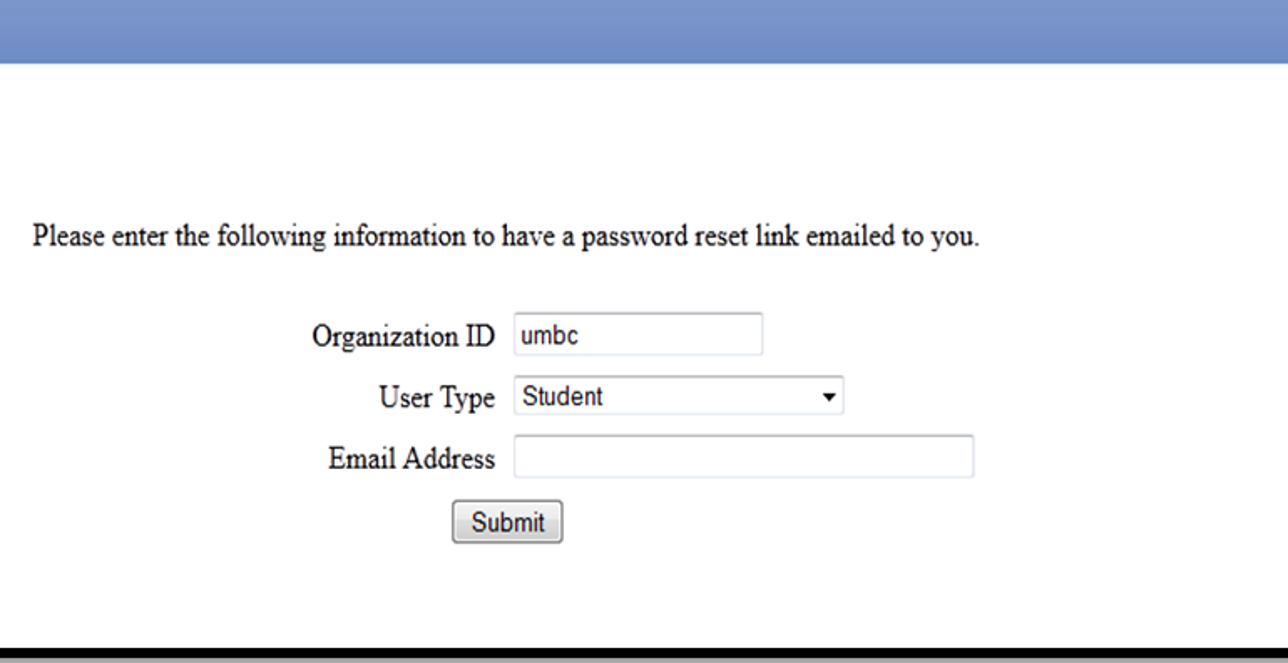Click the Organization ID label
This screenshot has width=1288, height=663.
403,336
